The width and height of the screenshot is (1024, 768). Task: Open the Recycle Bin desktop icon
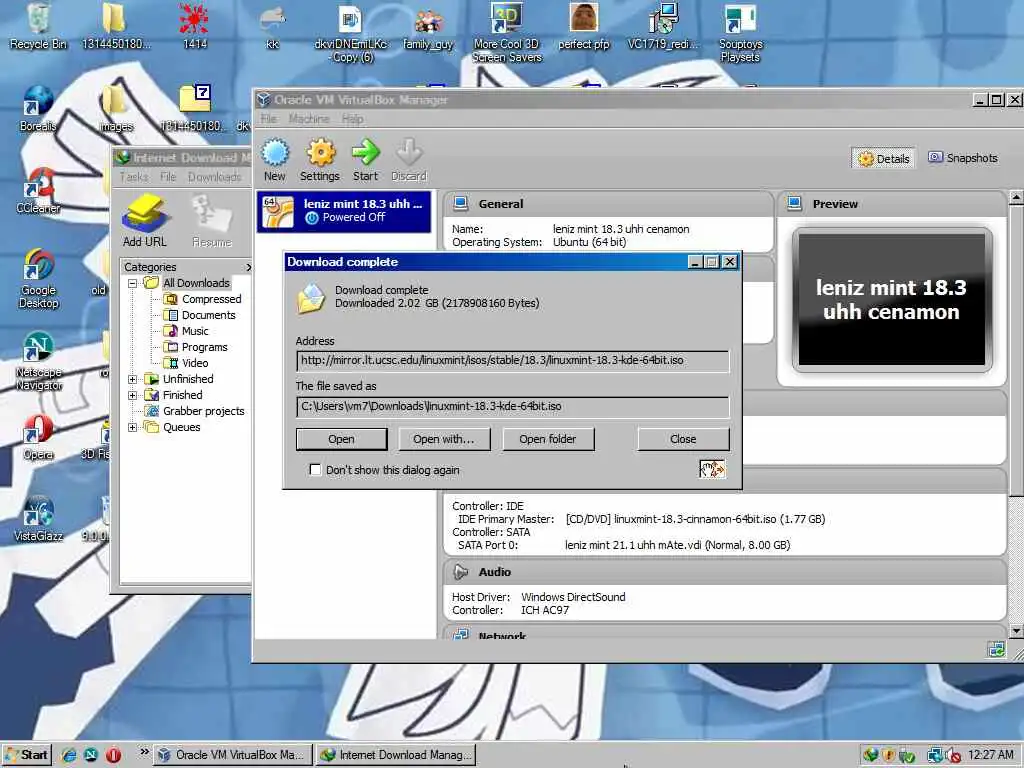39,26
